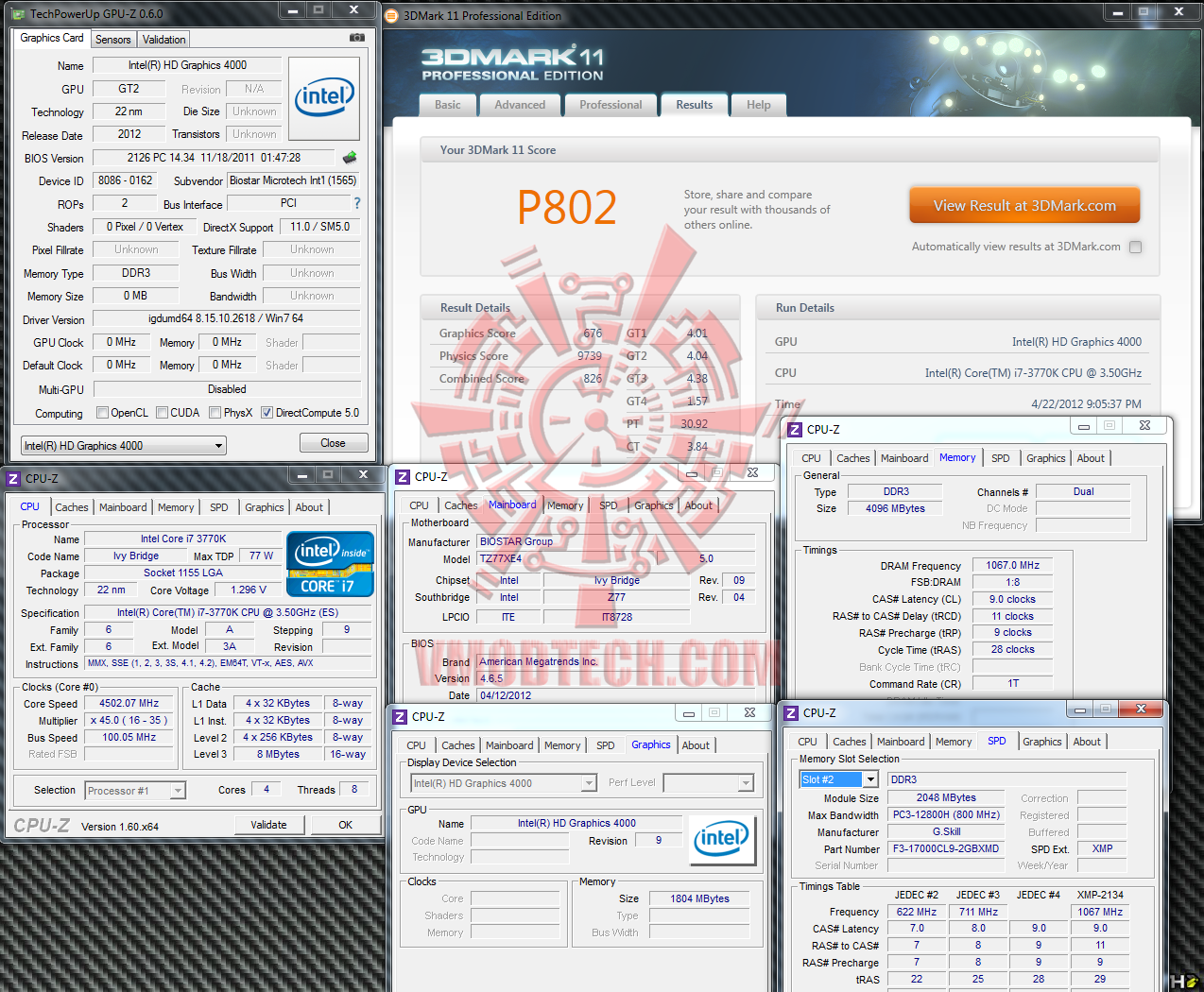This screenshot has width=1204, height=992.
Task: Click the Bus Interface question mark icon
Action: [x=357, y=203]
